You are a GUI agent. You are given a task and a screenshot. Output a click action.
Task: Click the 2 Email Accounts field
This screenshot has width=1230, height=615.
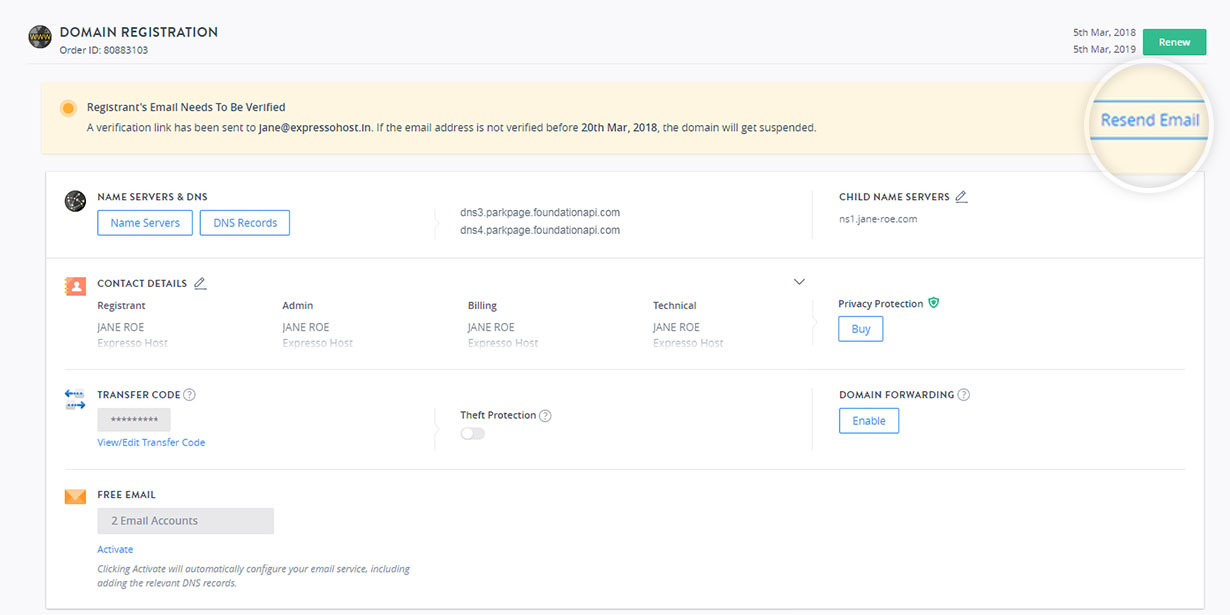point(185,521)
